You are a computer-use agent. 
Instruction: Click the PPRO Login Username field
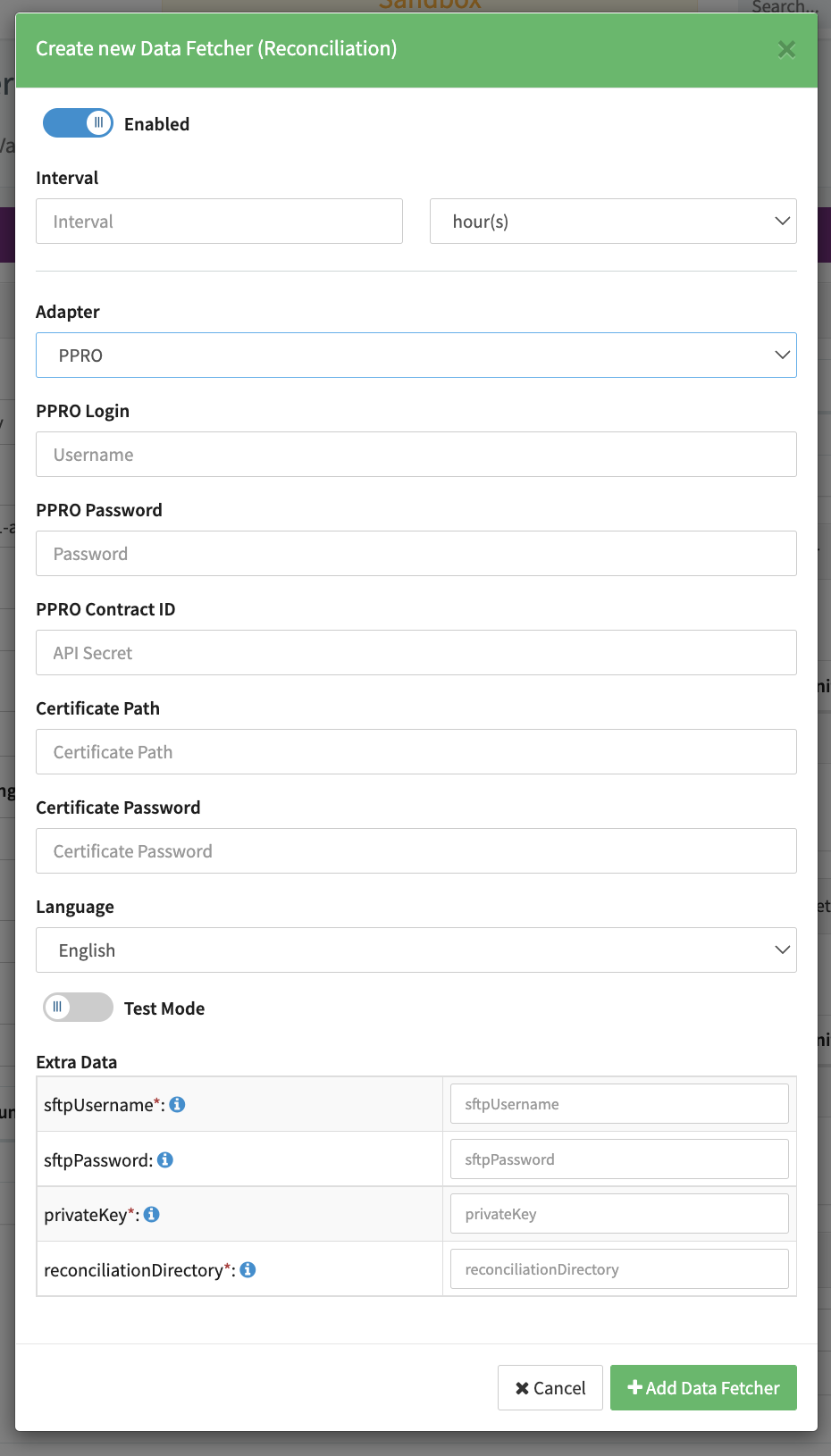click(416, 455)
